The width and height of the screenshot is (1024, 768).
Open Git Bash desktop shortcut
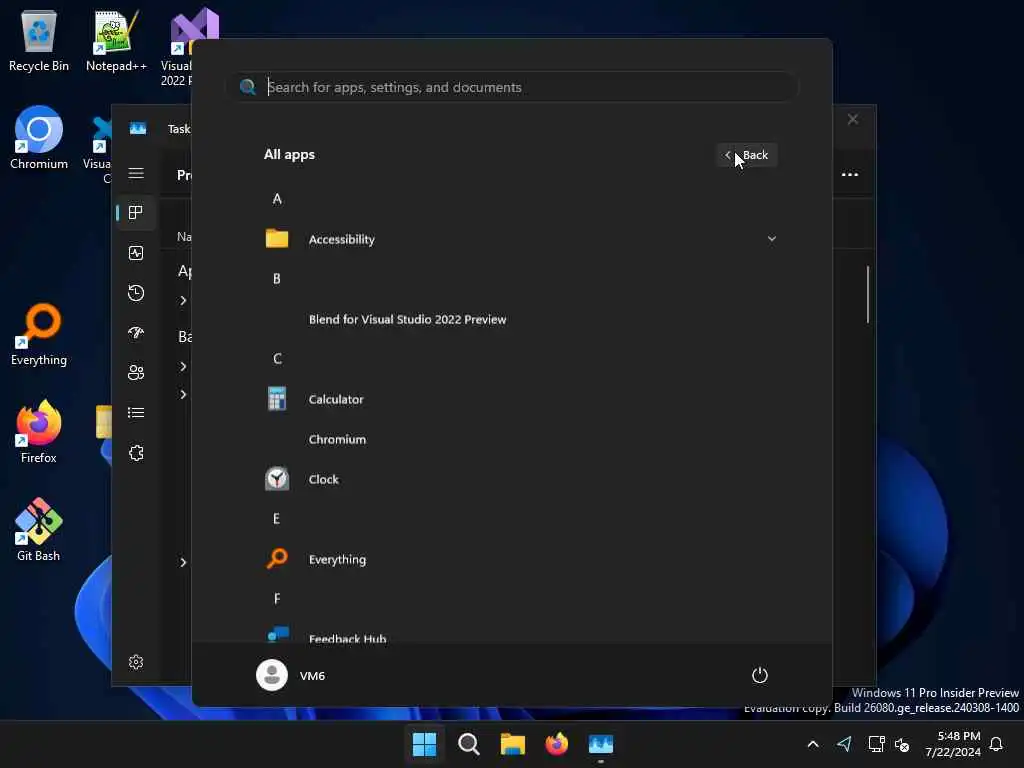[39, 530]
